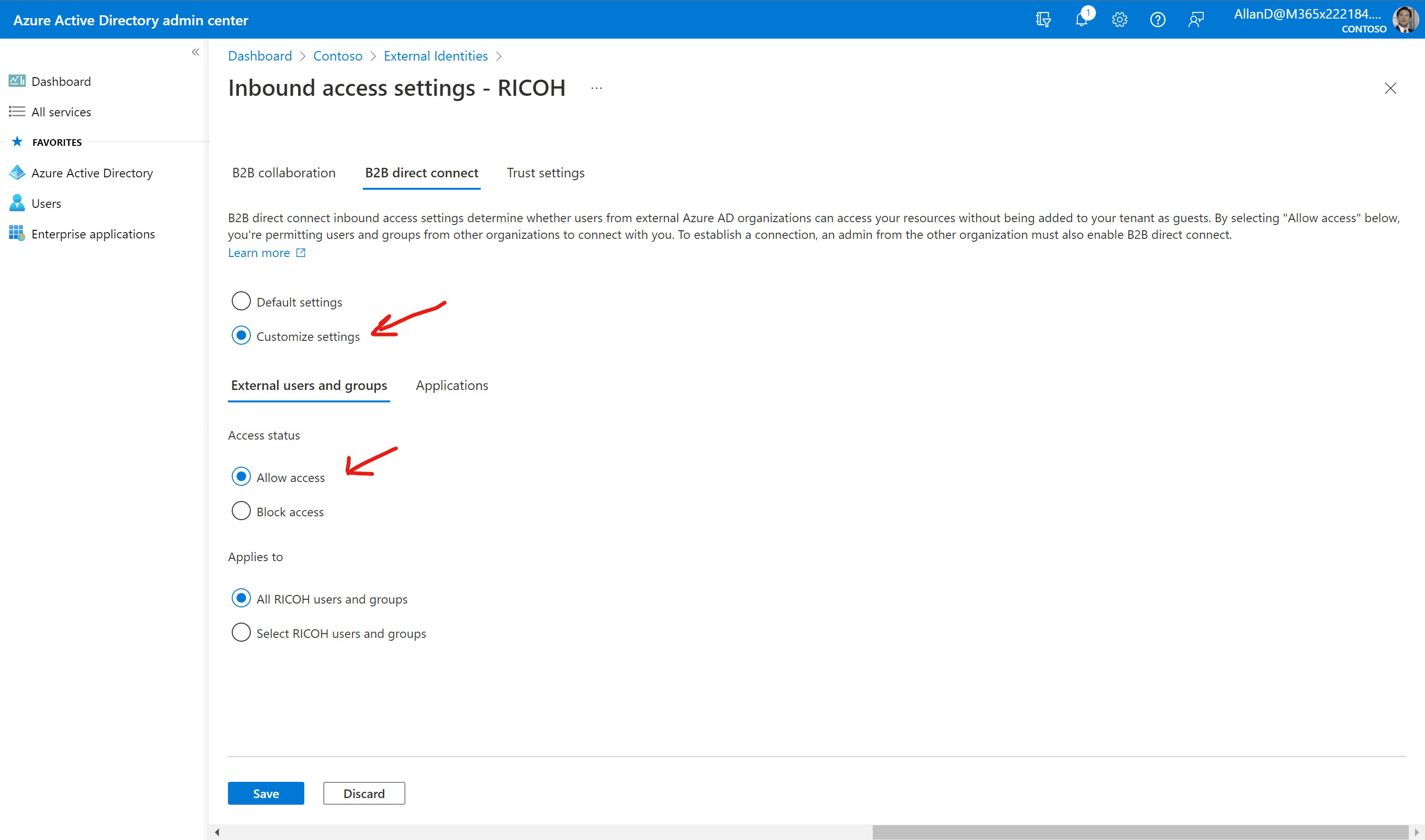
Task: Discard the changes
Action: pyautogui.click(x=364, y=794)
